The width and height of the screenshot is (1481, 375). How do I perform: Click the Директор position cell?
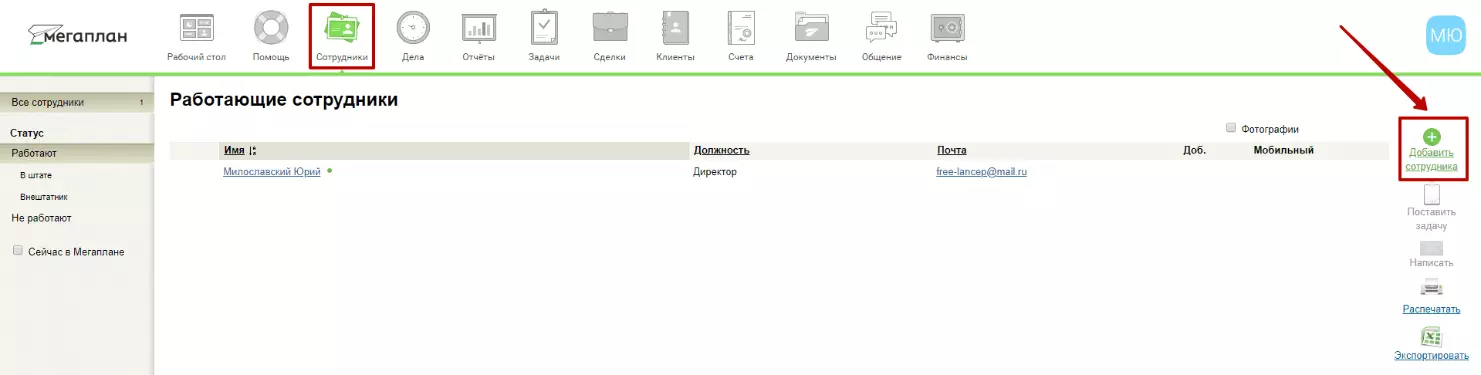(714, 172)
